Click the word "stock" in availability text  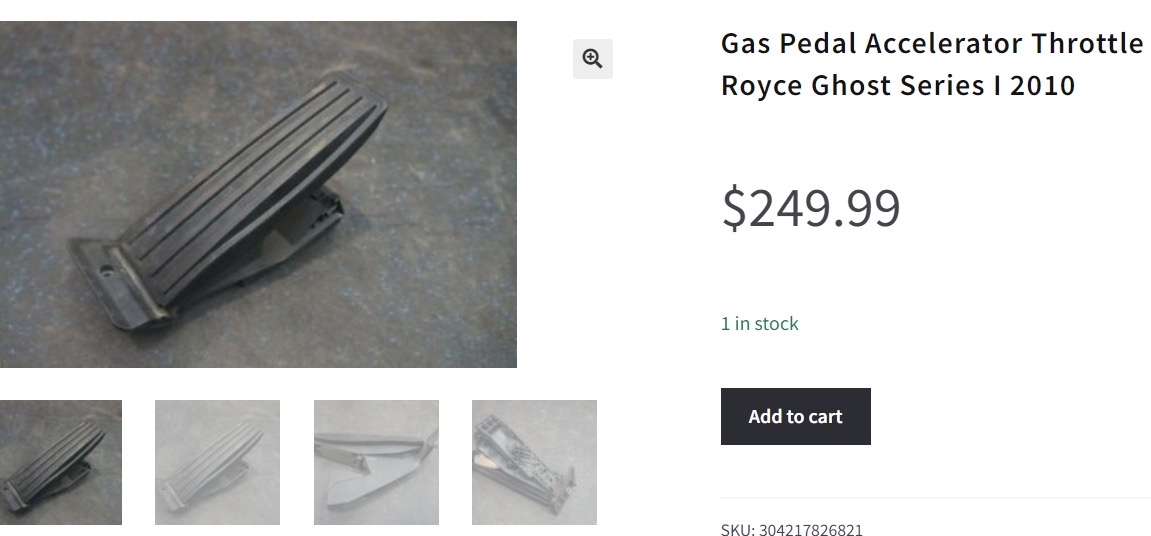pos(776,323)
